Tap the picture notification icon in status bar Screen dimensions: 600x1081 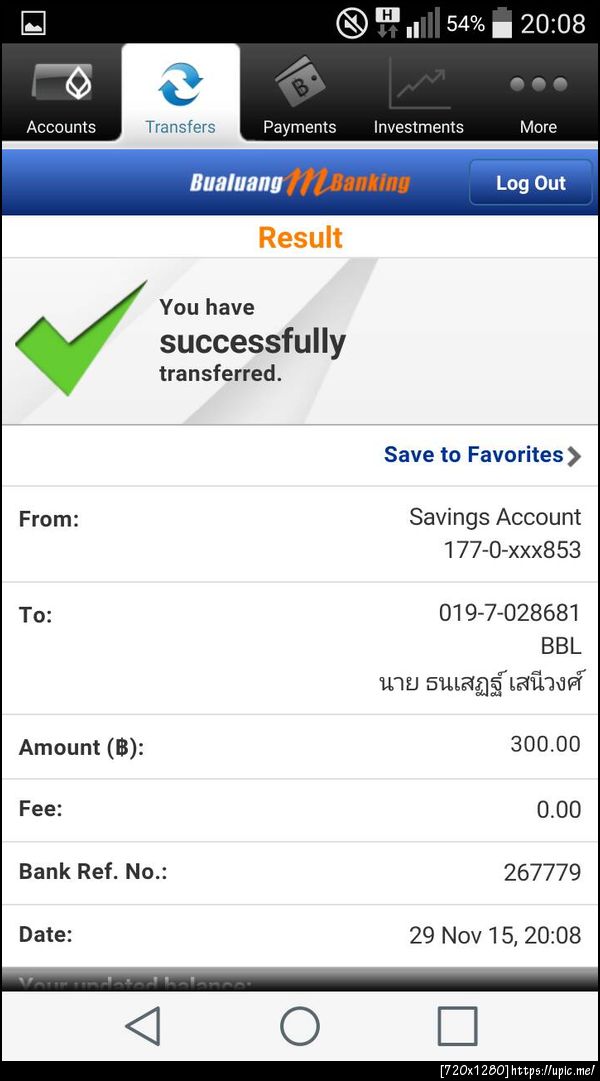(33, 22)
